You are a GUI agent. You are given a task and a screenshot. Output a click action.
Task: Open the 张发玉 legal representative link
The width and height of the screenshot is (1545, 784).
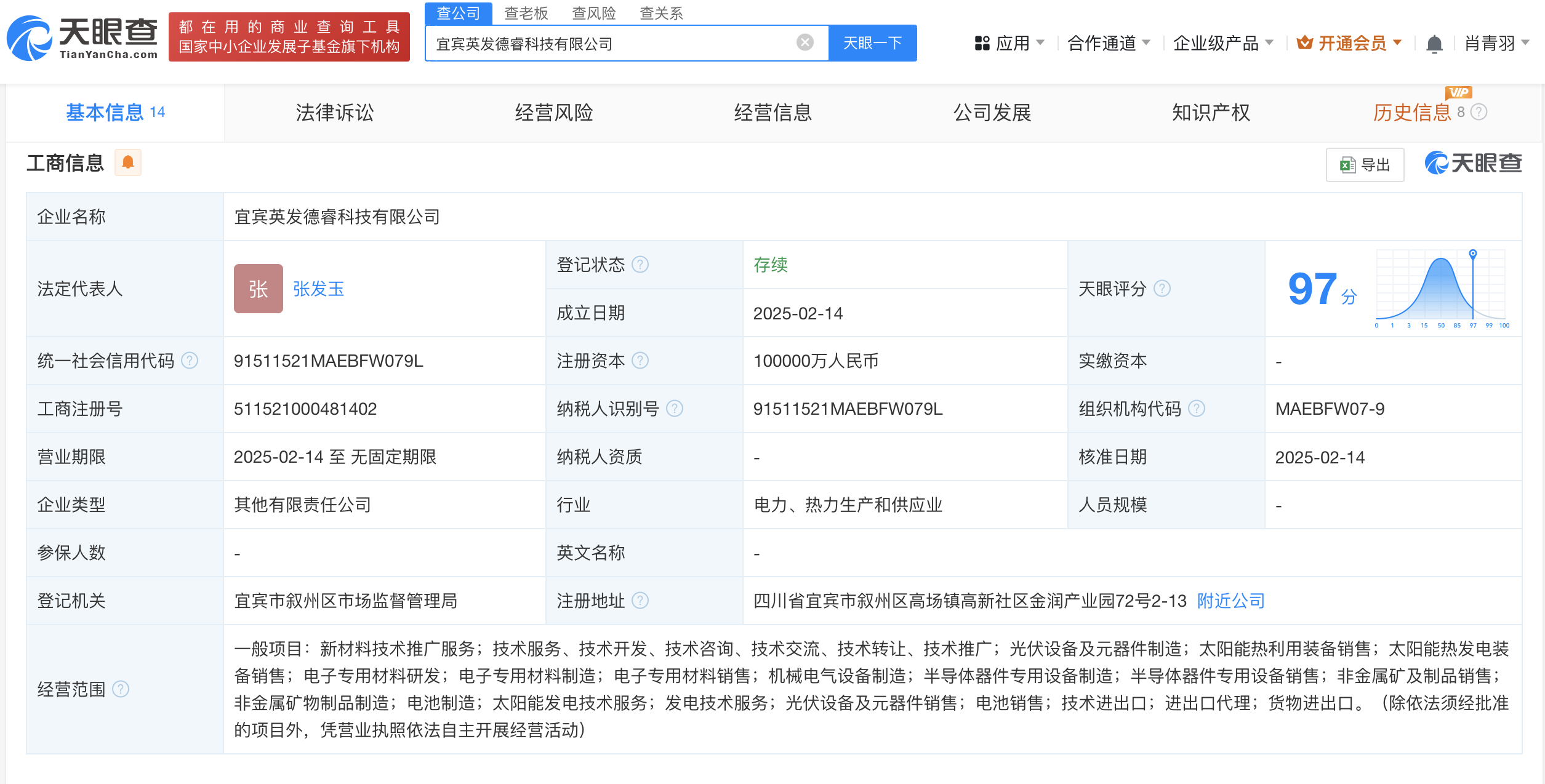[x=319, y=289]
